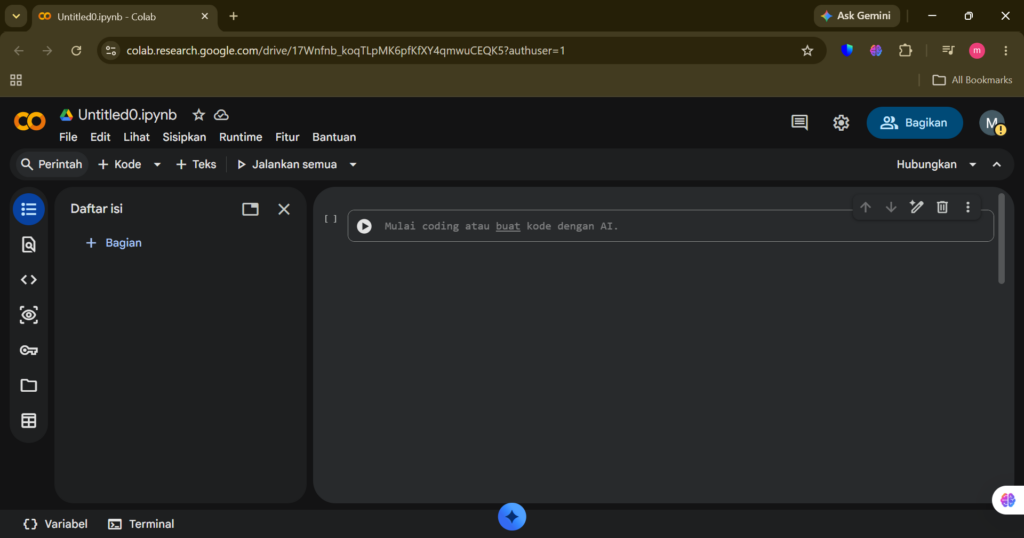Bookmark this page with star icon
Viewport: 1024px width, 538px height.
tap(807, 50)
